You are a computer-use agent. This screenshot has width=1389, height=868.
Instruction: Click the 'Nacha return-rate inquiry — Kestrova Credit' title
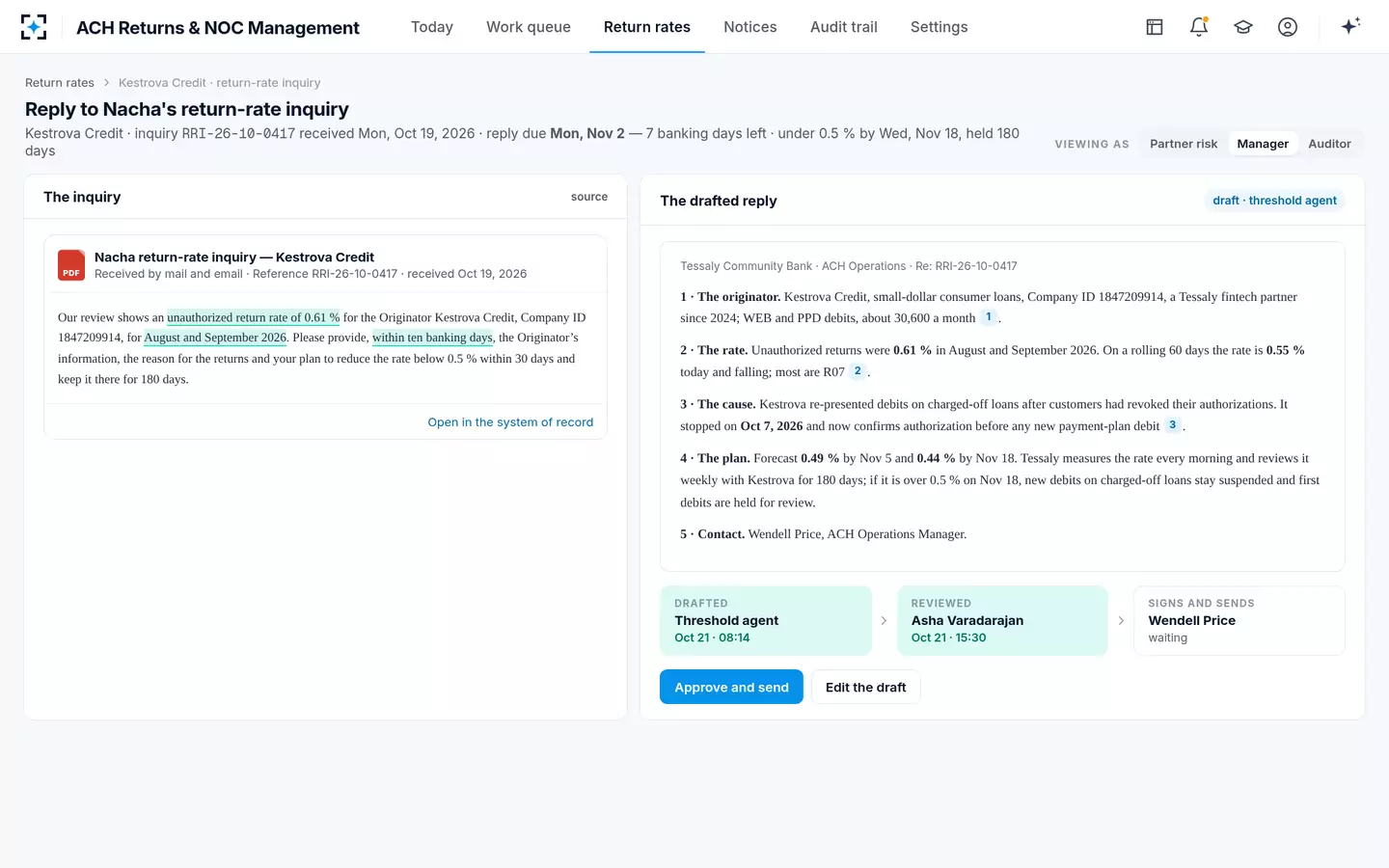pos(234,258)
